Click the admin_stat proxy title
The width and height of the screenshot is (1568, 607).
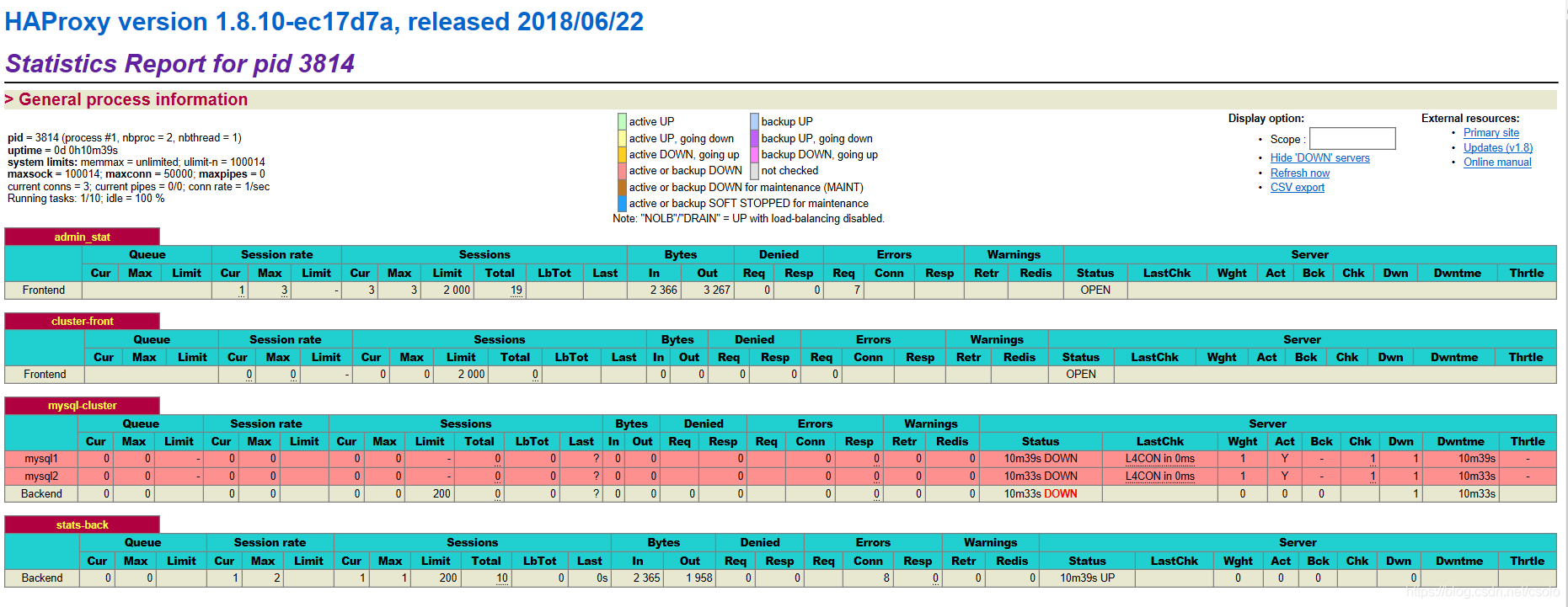82,237
